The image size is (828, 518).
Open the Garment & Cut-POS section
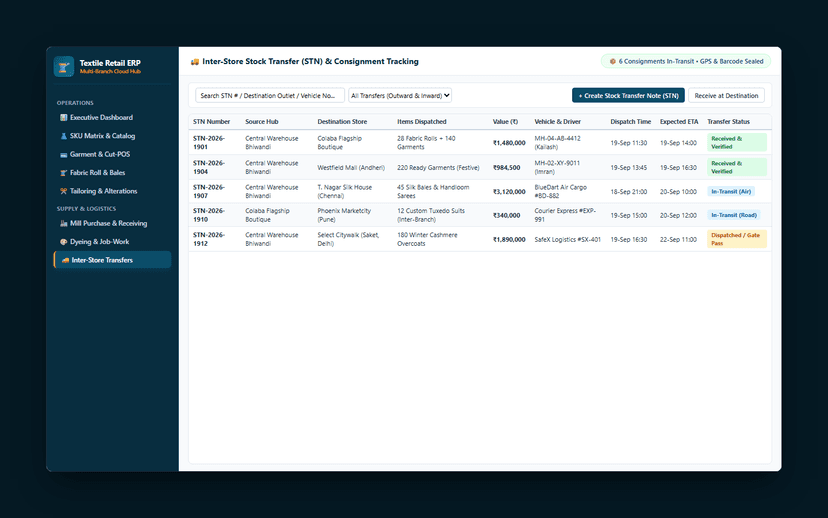pos(112,155)
